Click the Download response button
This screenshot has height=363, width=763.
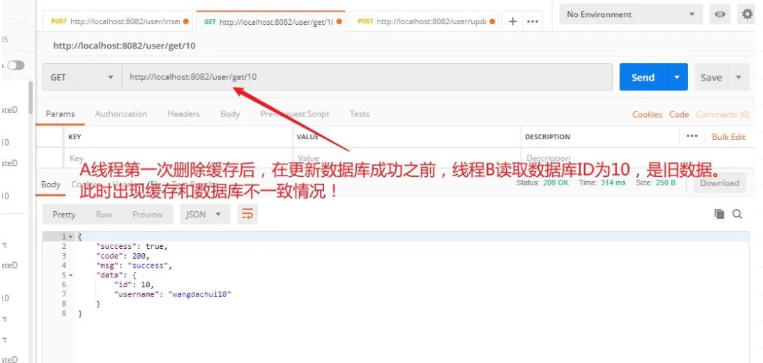click(x=719, y=183)
